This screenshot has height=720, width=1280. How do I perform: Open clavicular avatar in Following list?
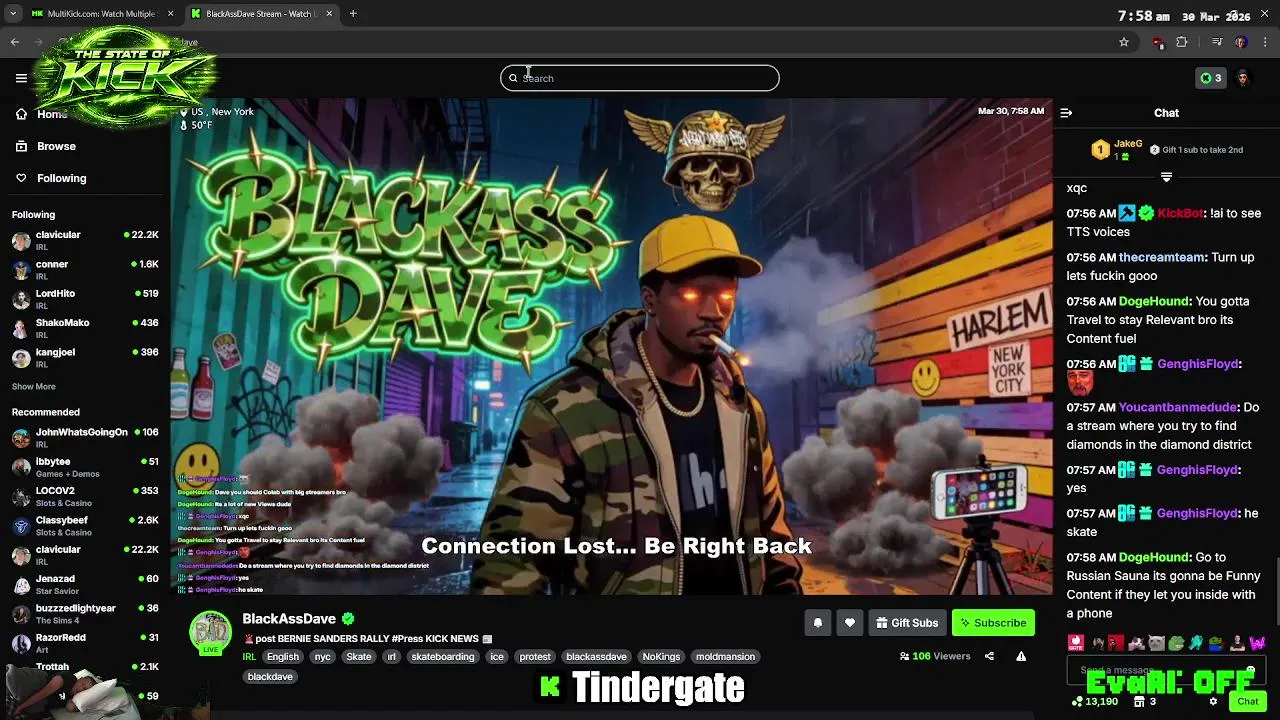coord(21,241)
